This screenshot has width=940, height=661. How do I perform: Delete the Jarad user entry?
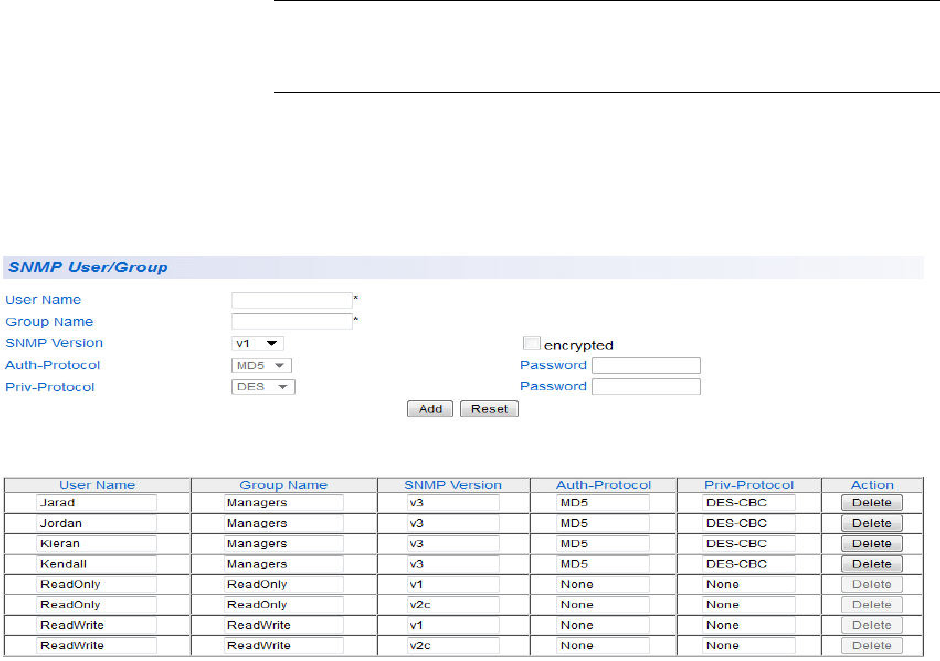(871, 503)
